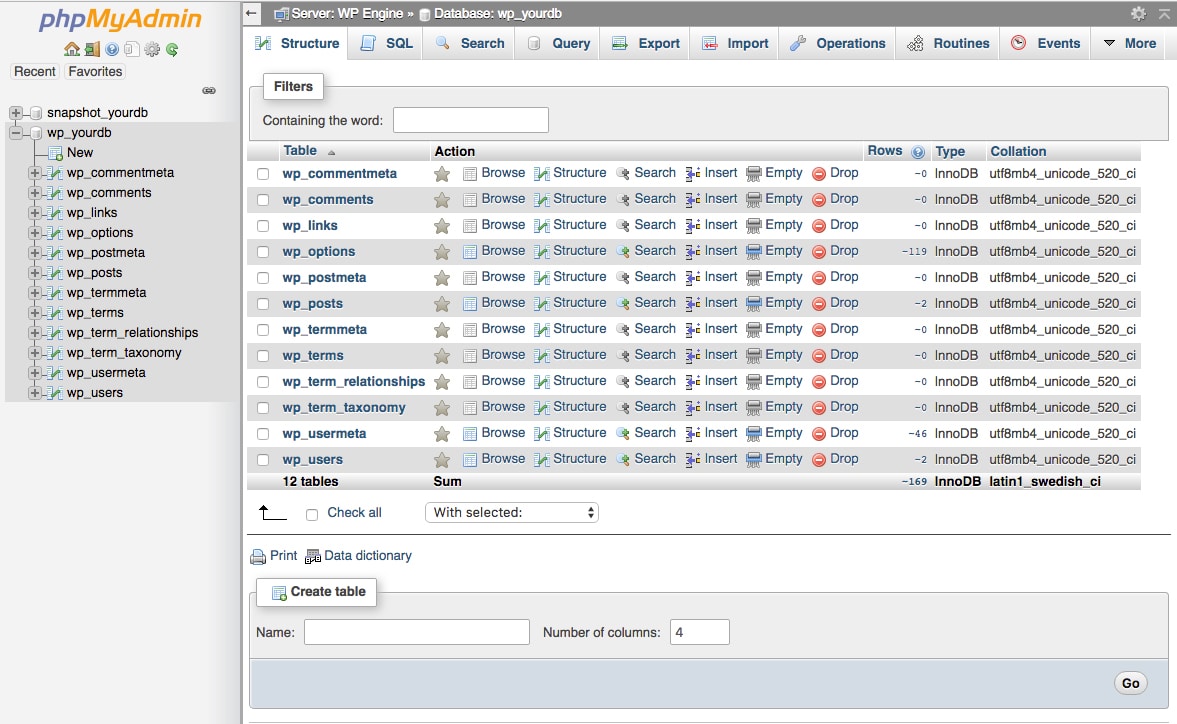The width and height of the screenshot is (1177, 724).
Task: Tick the wp_comments row checkbox
Action: tap(263, 200)
